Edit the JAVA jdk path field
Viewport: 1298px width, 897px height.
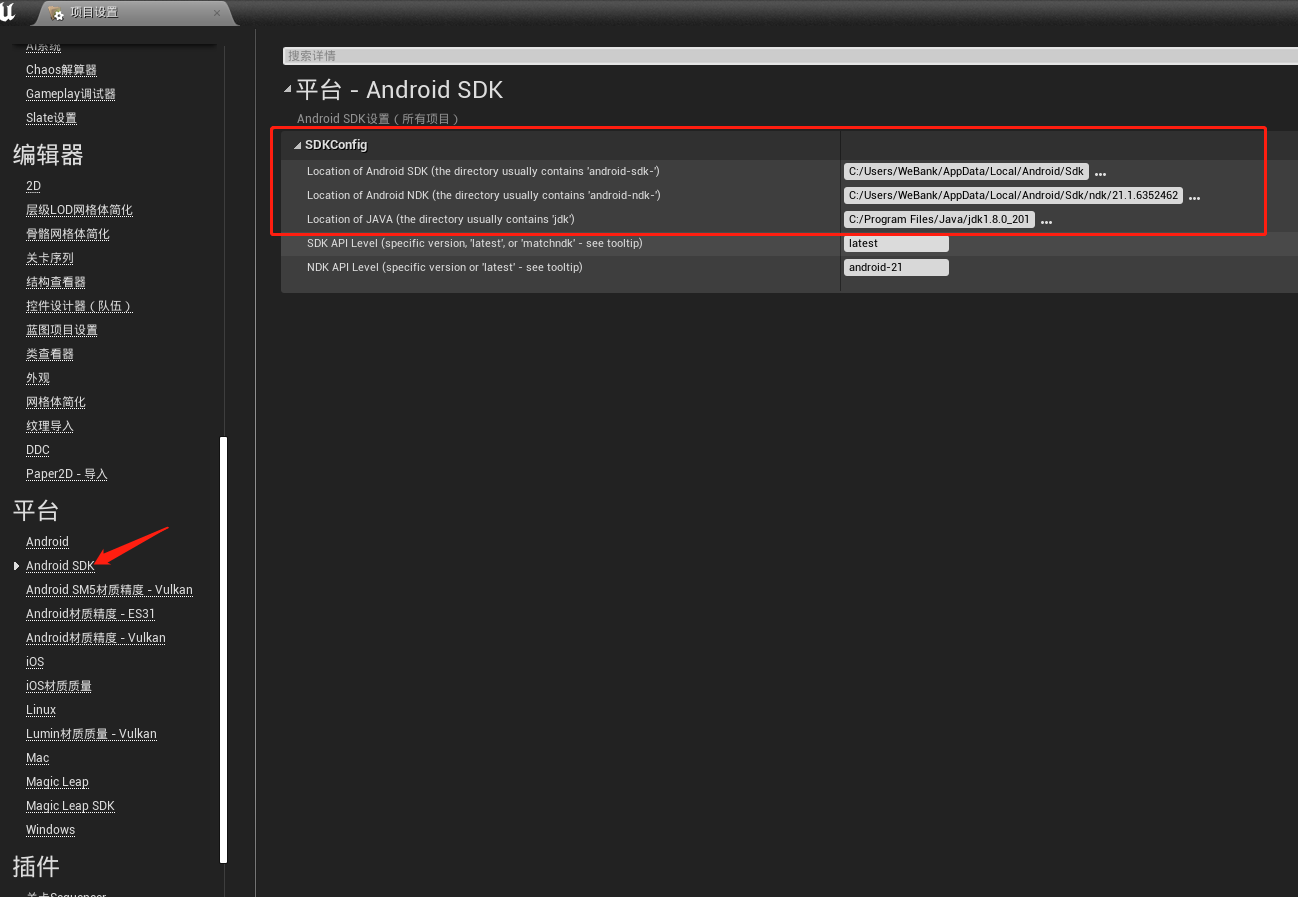coord(939,219)
